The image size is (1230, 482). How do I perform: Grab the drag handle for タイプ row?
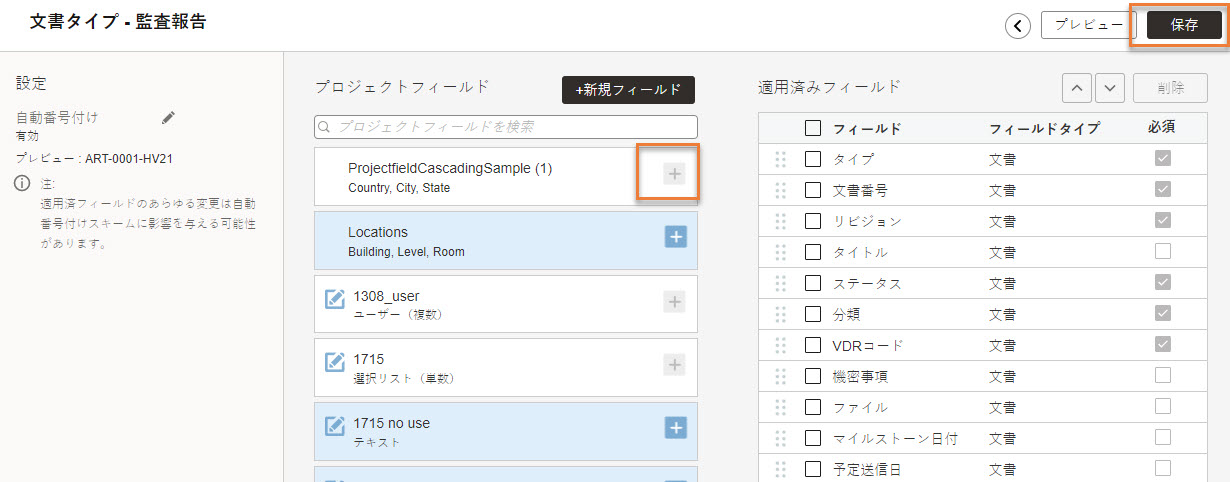pyautogui.click(x=781, y=159)
